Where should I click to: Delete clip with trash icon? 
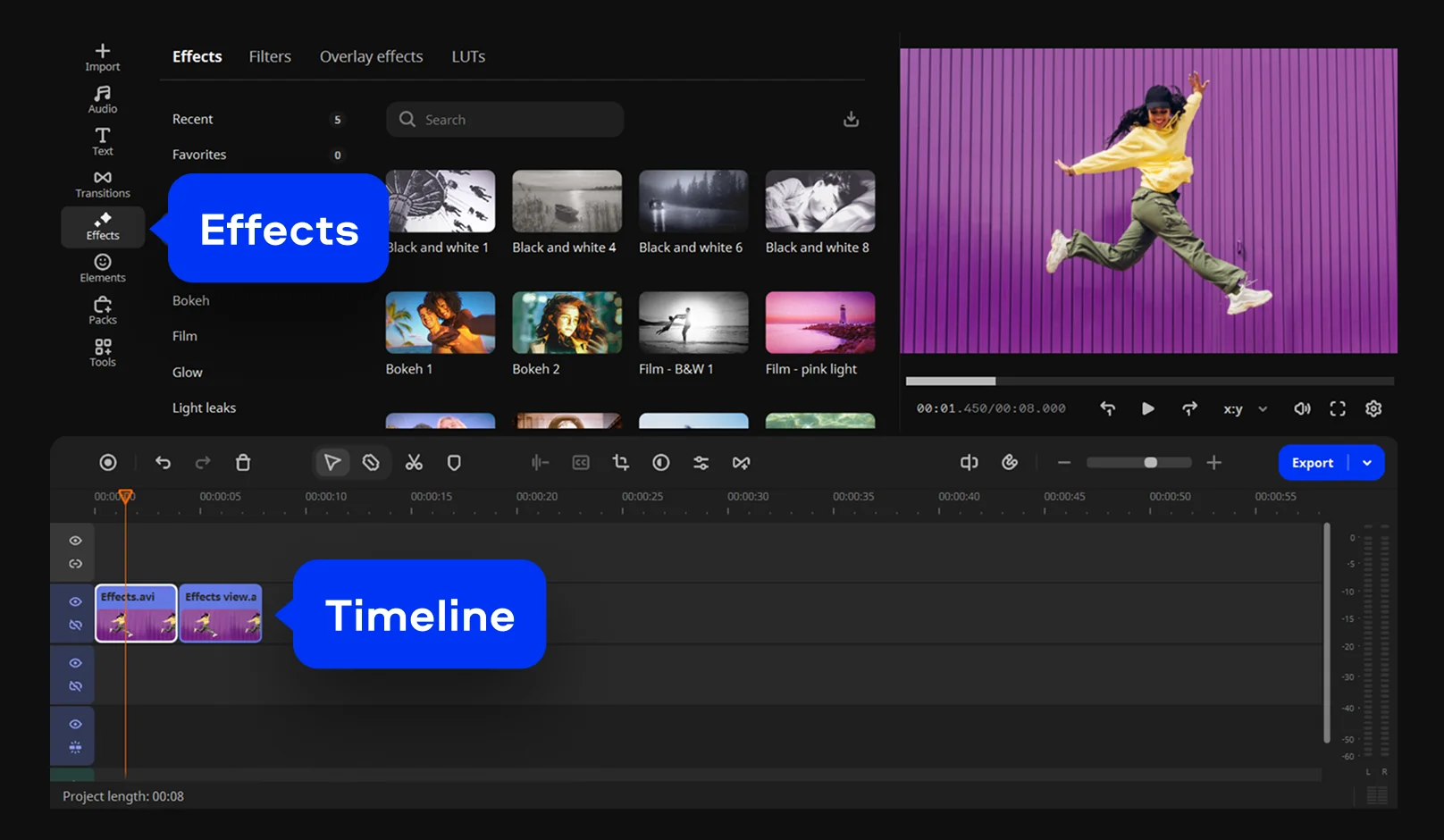pos(243,462)
